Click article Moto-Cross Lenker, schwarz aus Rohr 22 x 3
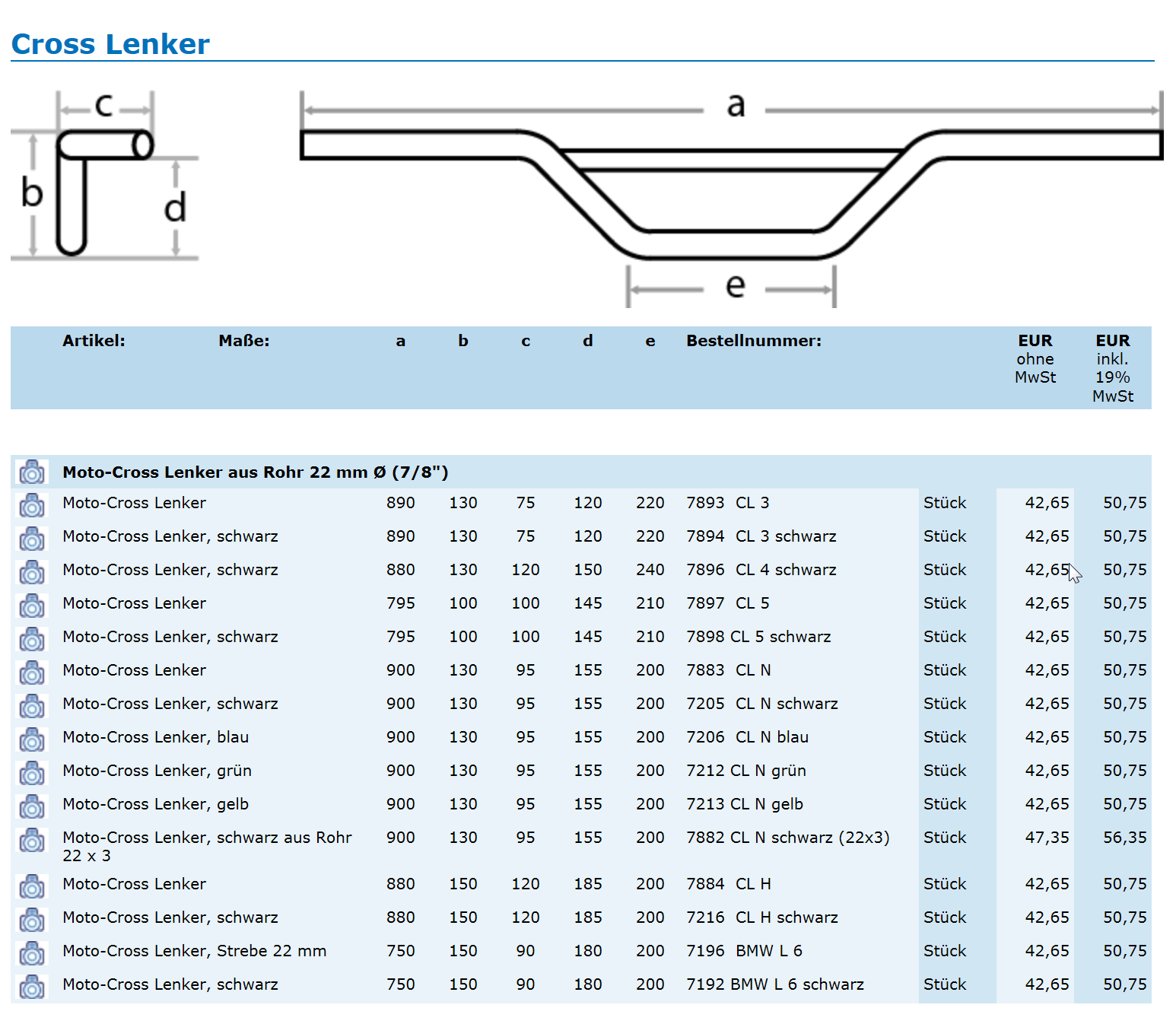This screenshot has height=1024, width=1176. pyautogui.click(x=207, y=847)
